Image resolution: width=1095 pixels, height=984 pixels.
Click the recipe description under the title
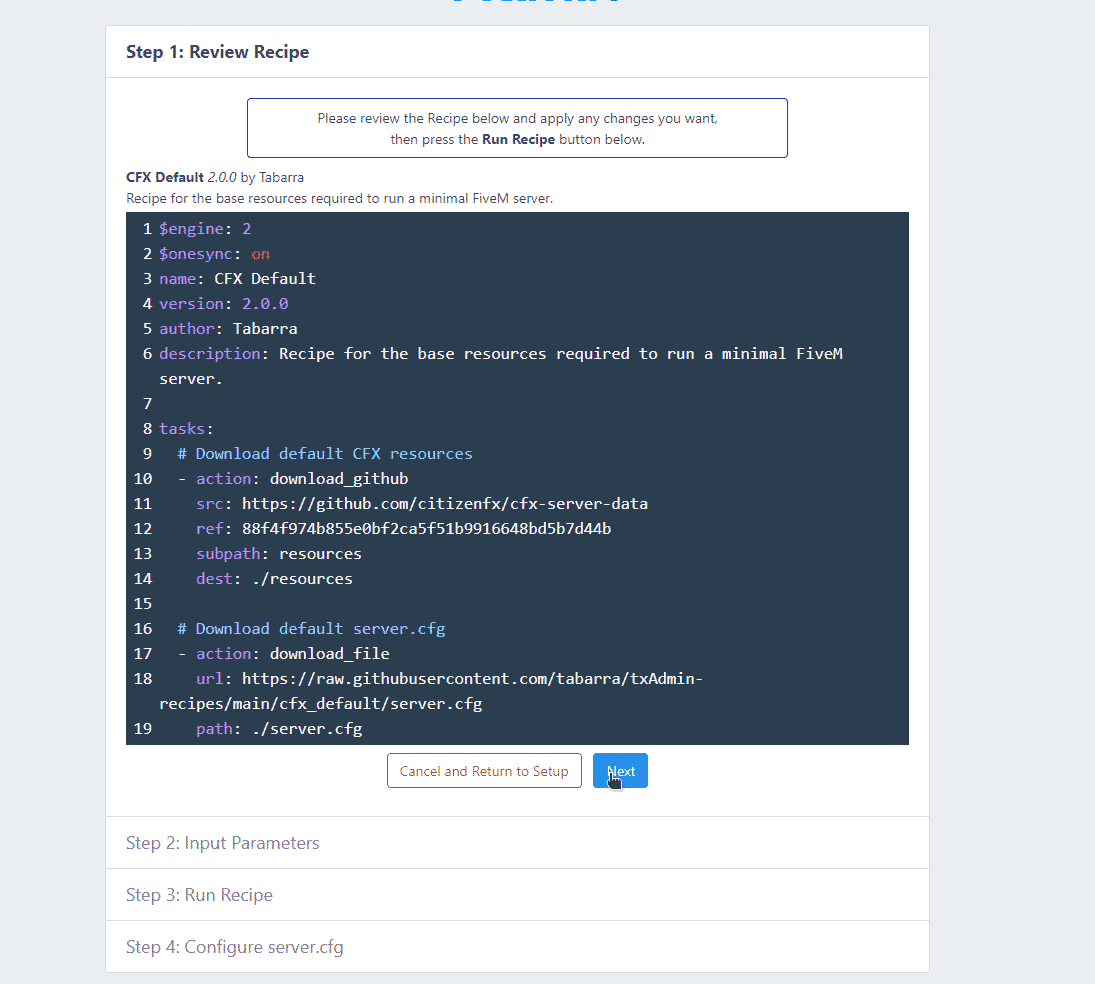pyautogui.click(x=339, y=198)
